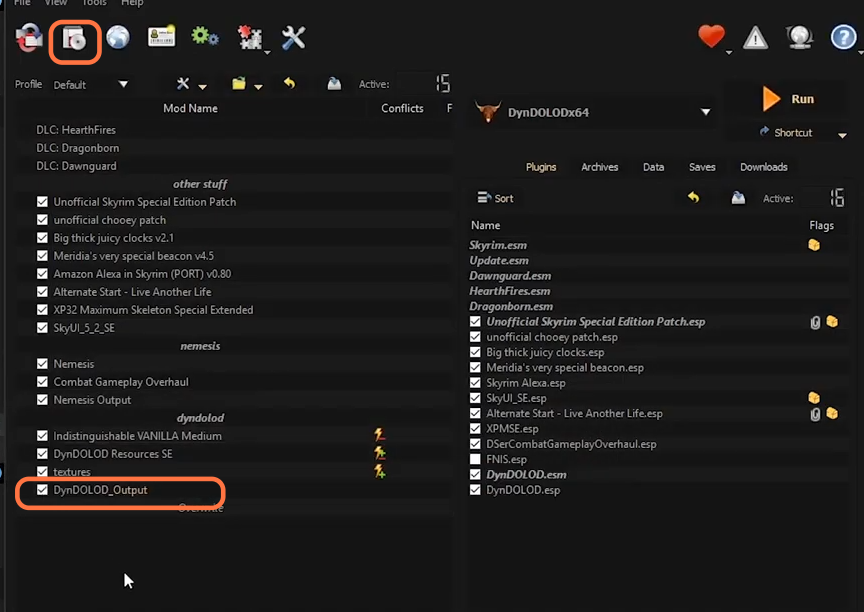
Task: Click the Flags column header in the plugin list
Action: click(x=821, y=225)
